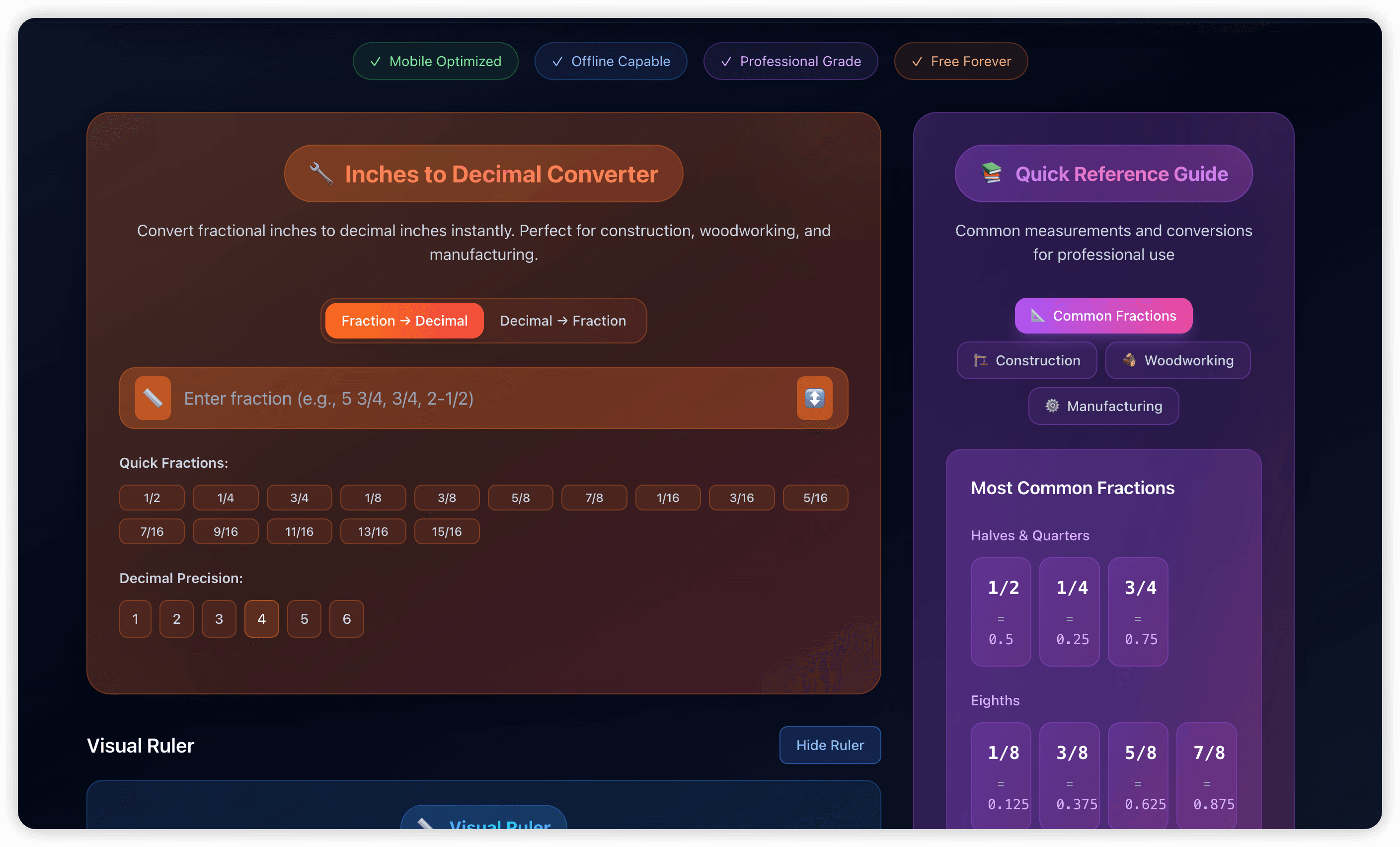
Task: Select Fraction → Decimal mode
Action: click(x=404, y=321)
